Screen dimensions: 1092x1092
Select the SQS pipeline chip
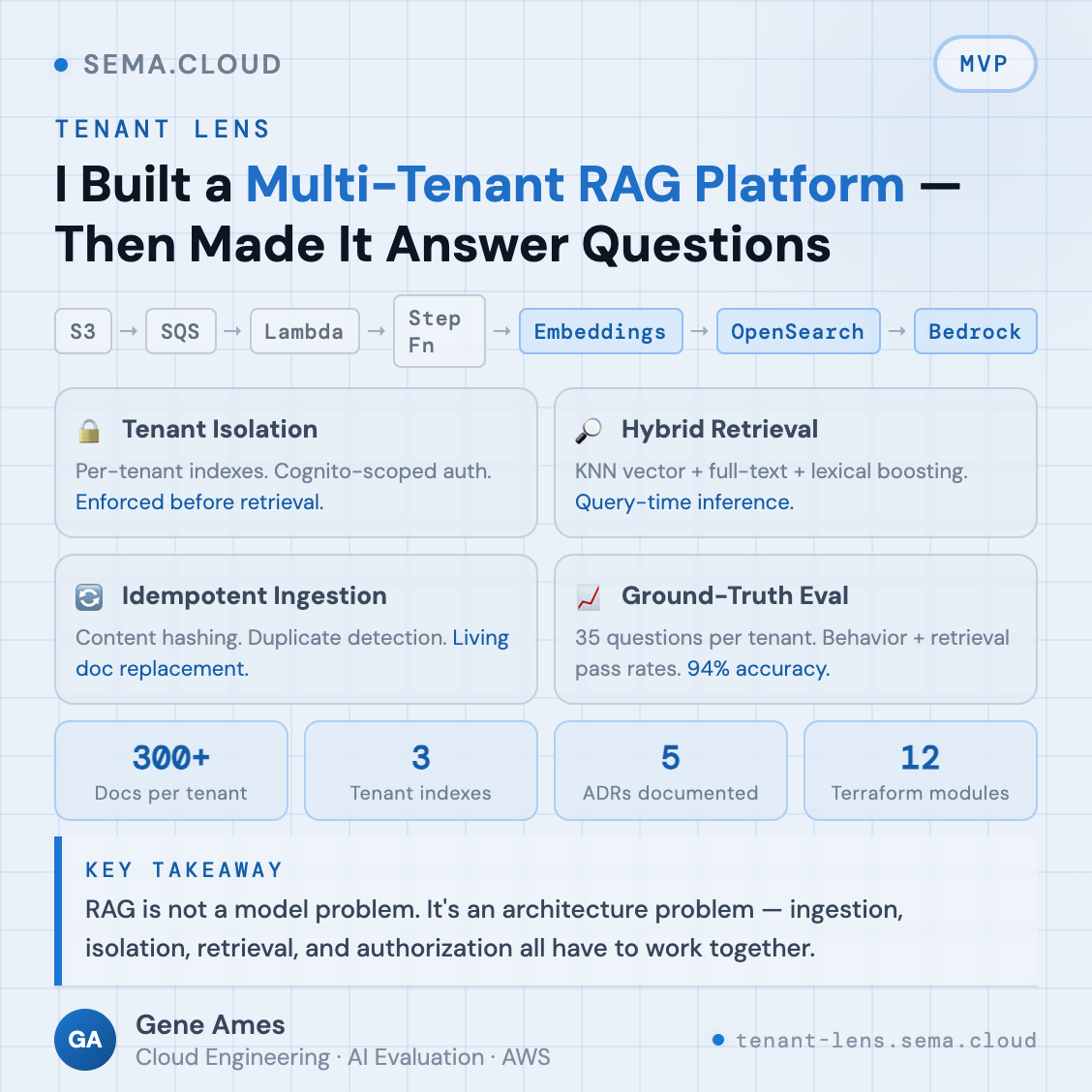click(180, 331)
